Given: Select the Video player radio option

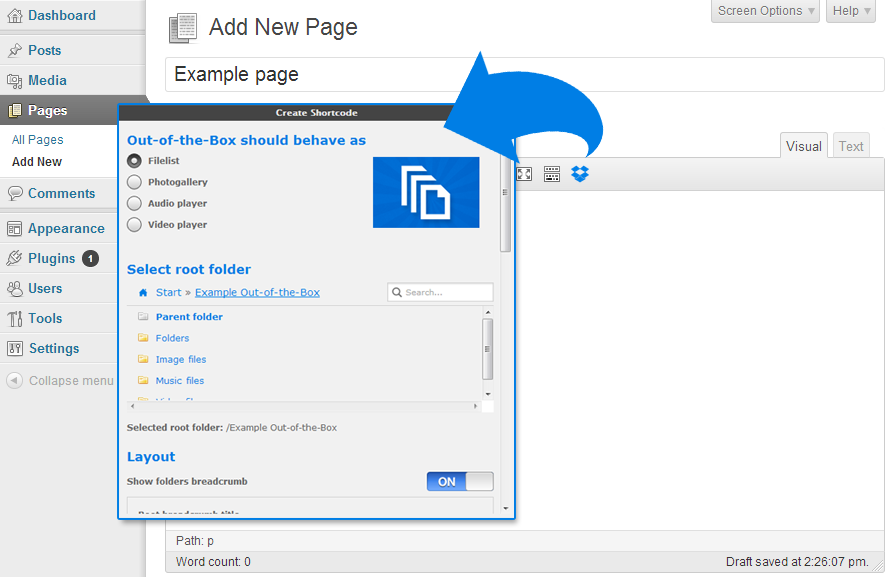Looking at the screenshot, I should pos(134,225).
